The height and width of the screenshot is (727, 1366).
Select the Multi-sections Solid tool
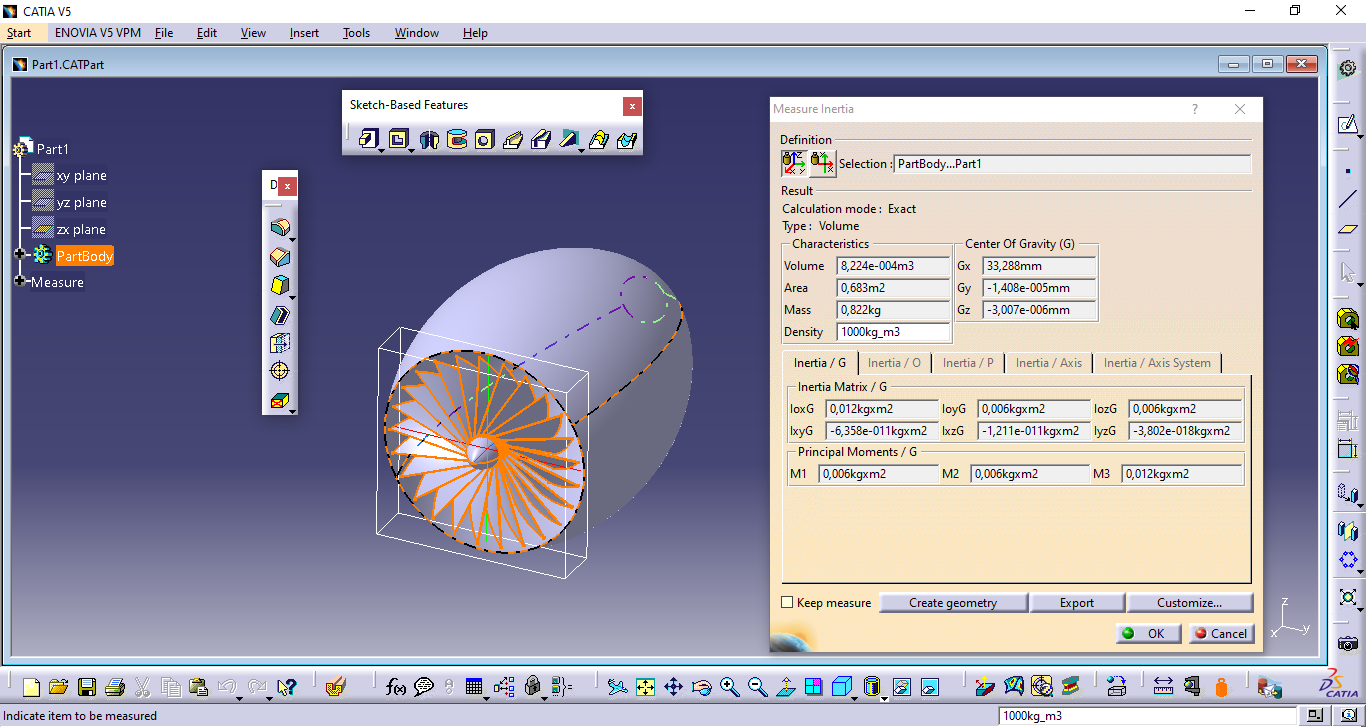[x=598, y=139]
